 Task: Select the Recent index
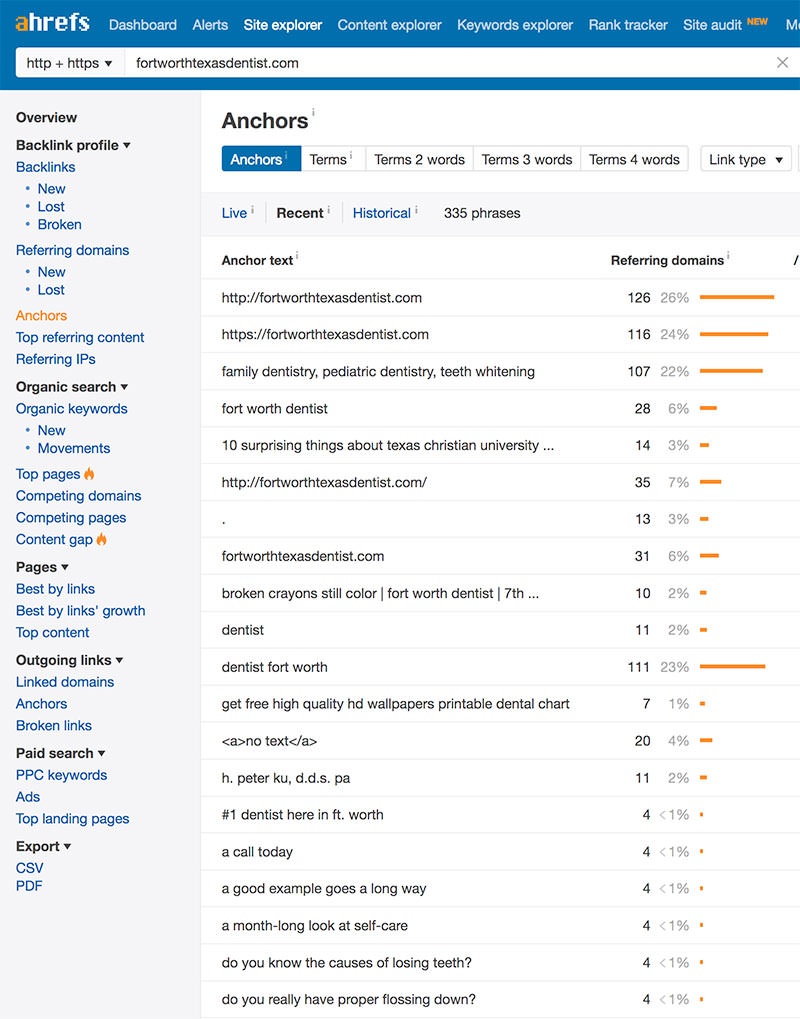tap(300, 213)
